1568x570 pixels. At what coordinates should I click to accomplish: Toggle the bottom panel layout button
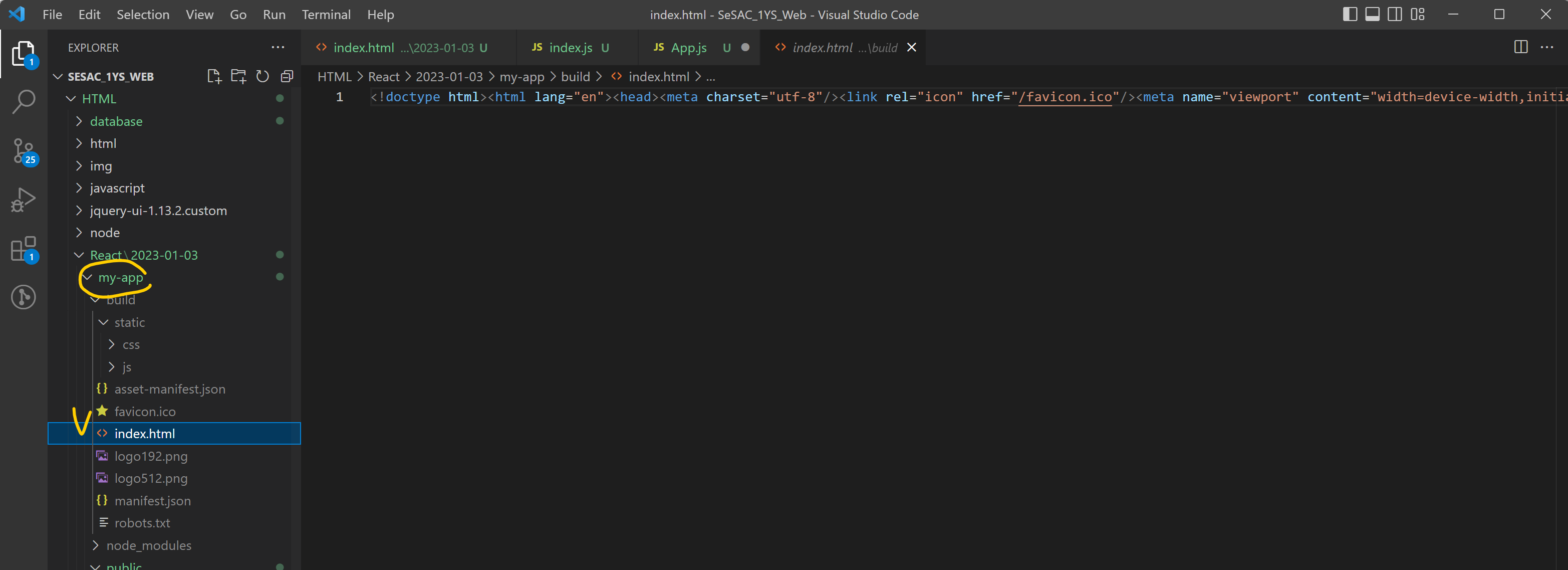tap(1372, 14)
